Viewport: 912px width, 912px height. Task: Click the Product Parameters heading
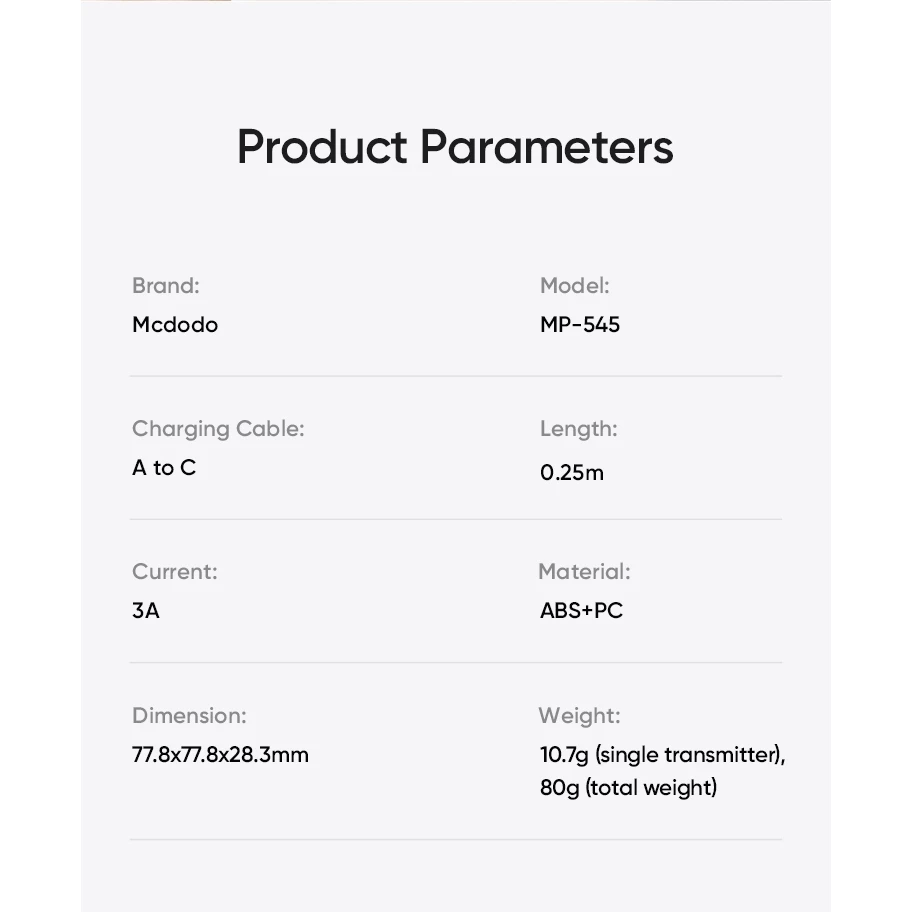coord(455,148)
